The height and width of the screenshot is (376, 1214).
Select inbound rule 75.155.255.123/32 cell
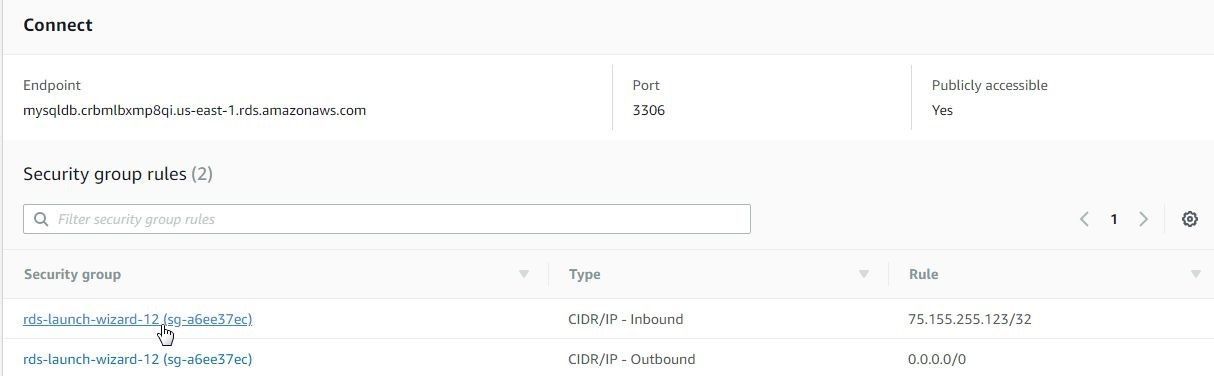pyautogui.click(x=970, y=319)
